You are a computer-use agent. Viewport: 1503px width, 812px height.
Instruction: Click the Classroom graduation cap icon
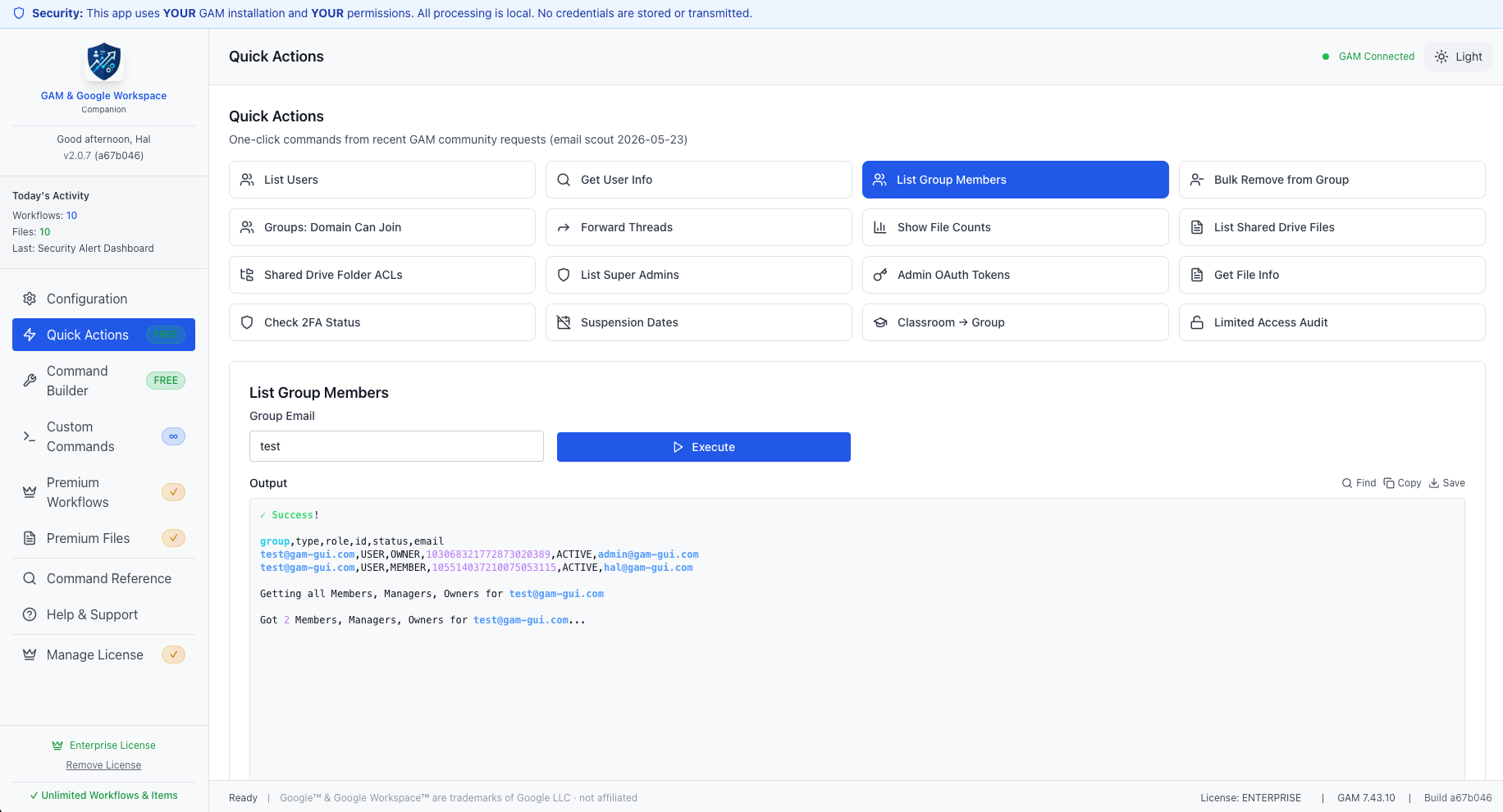coord(880,322)
